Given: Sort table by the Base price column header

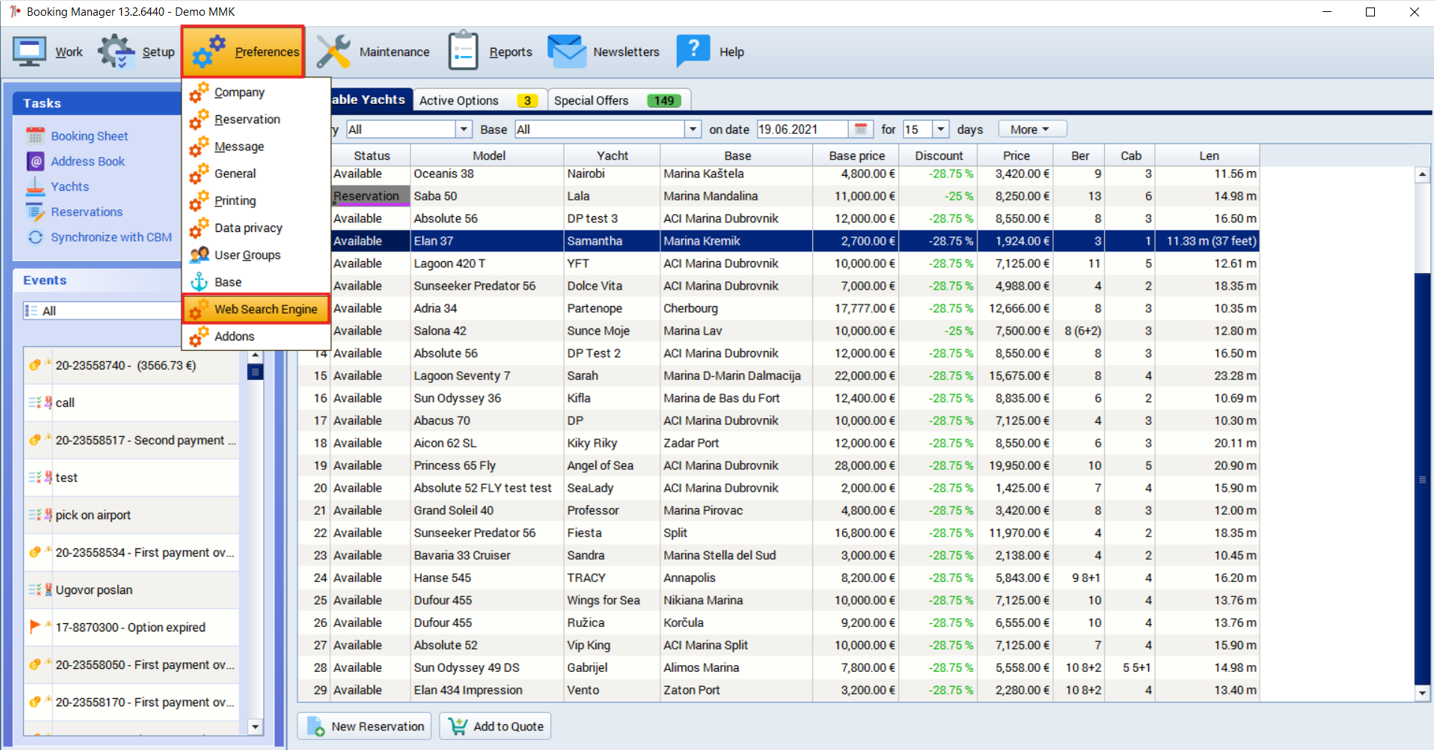Looking at the screenshot, I should [856, 155].
